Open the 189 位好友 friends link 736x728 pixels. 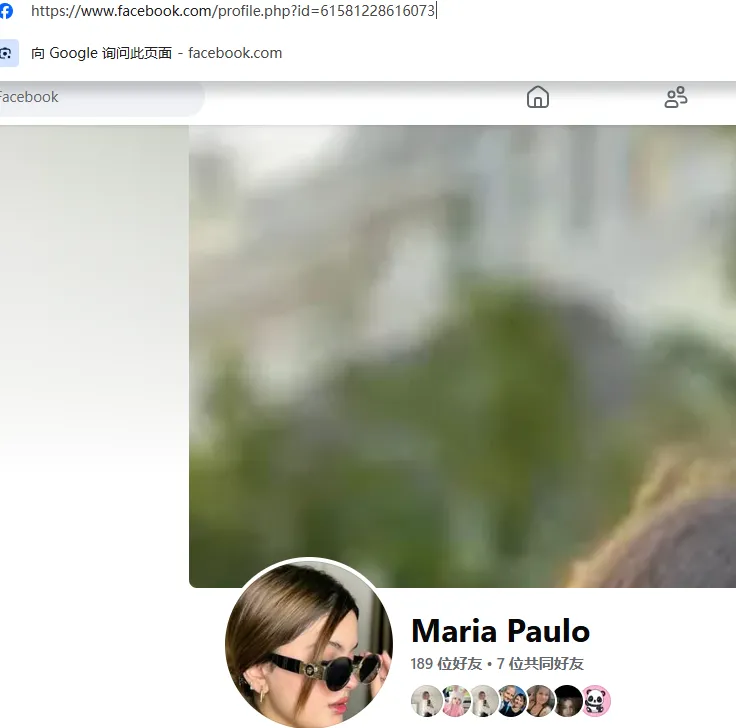click(446, 664)
